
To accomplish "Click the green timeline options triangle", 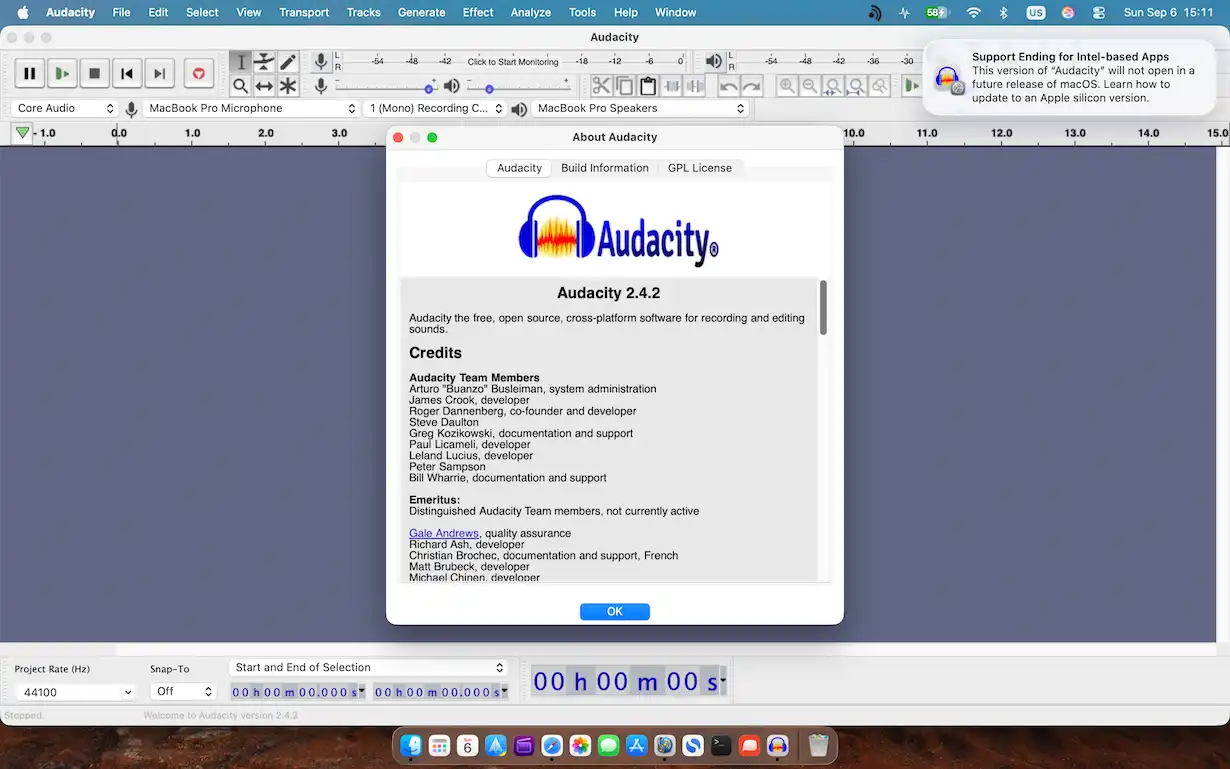I will coord(22,133).
